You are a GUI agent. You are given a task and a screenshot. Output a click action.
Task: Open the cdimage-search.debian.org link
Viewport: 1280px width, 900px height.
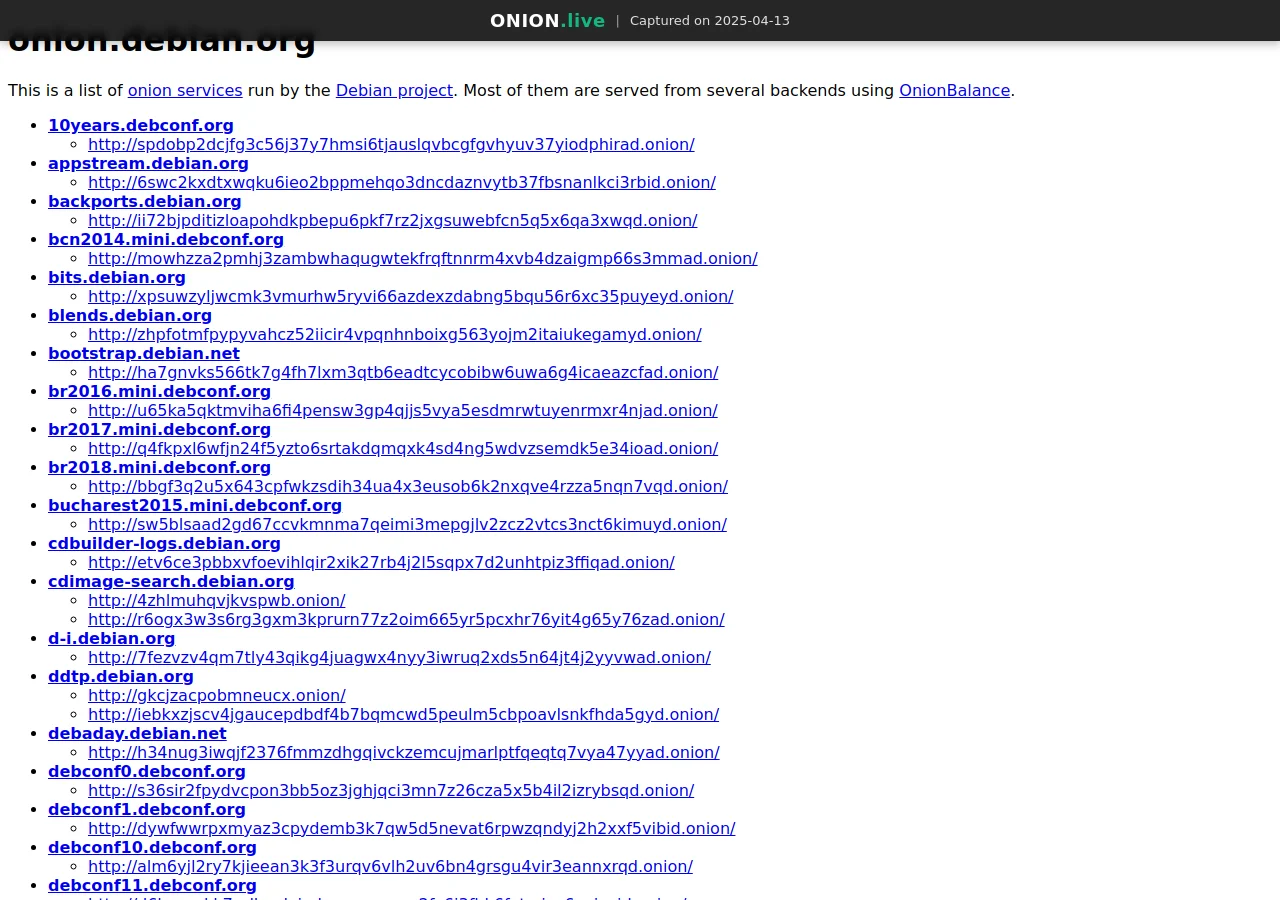click(x=171, y=581)
